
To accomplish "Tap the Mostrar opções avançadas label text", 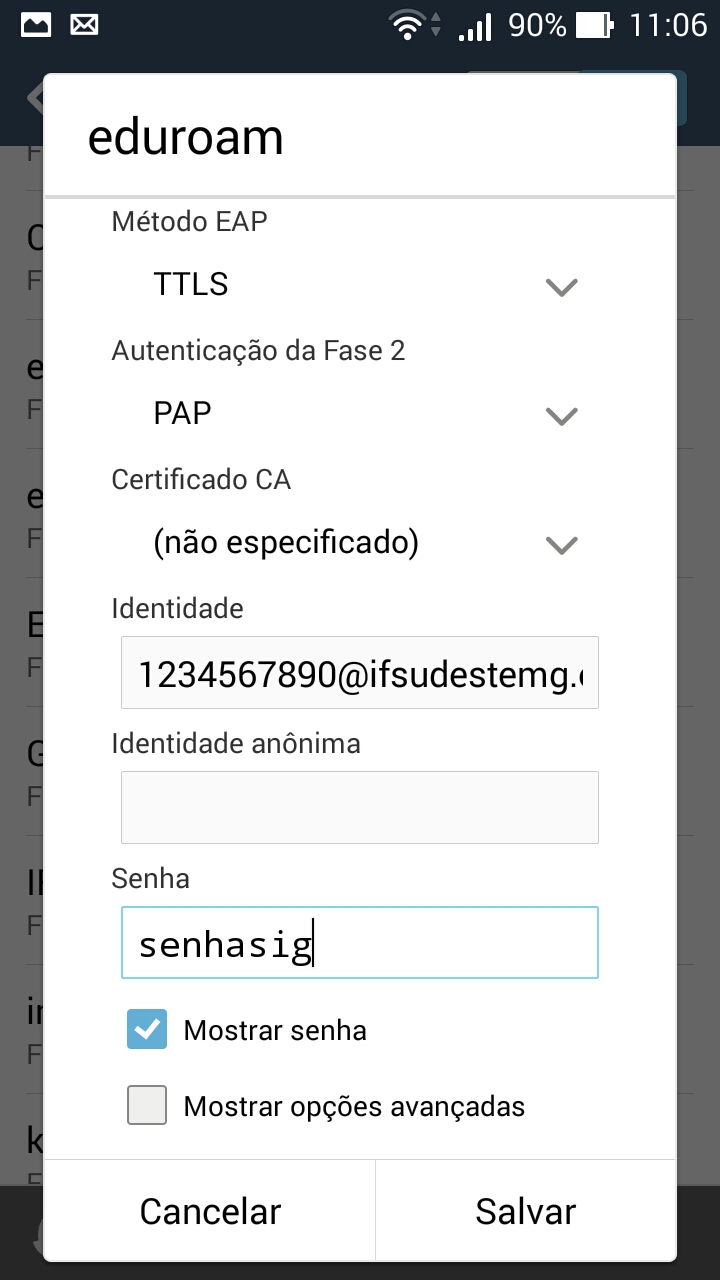I will (x=354, y=1106).
